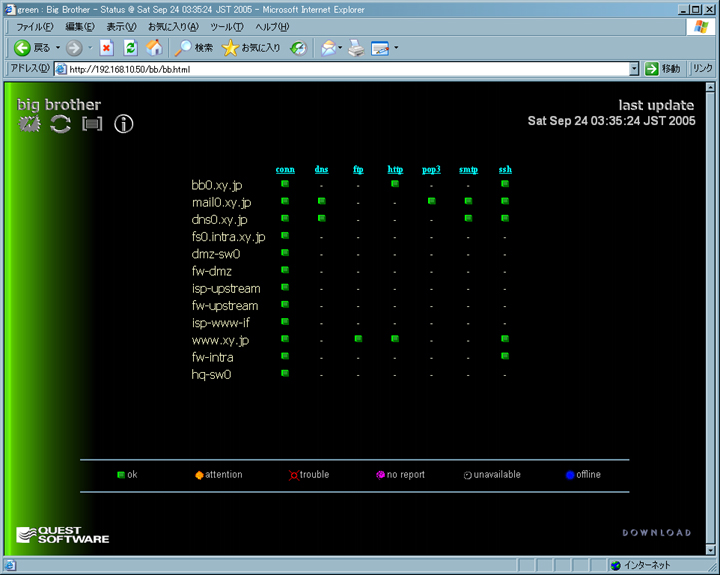Open Big Brother condensed view icon
The image size is (720, 575).
point(92,124)
